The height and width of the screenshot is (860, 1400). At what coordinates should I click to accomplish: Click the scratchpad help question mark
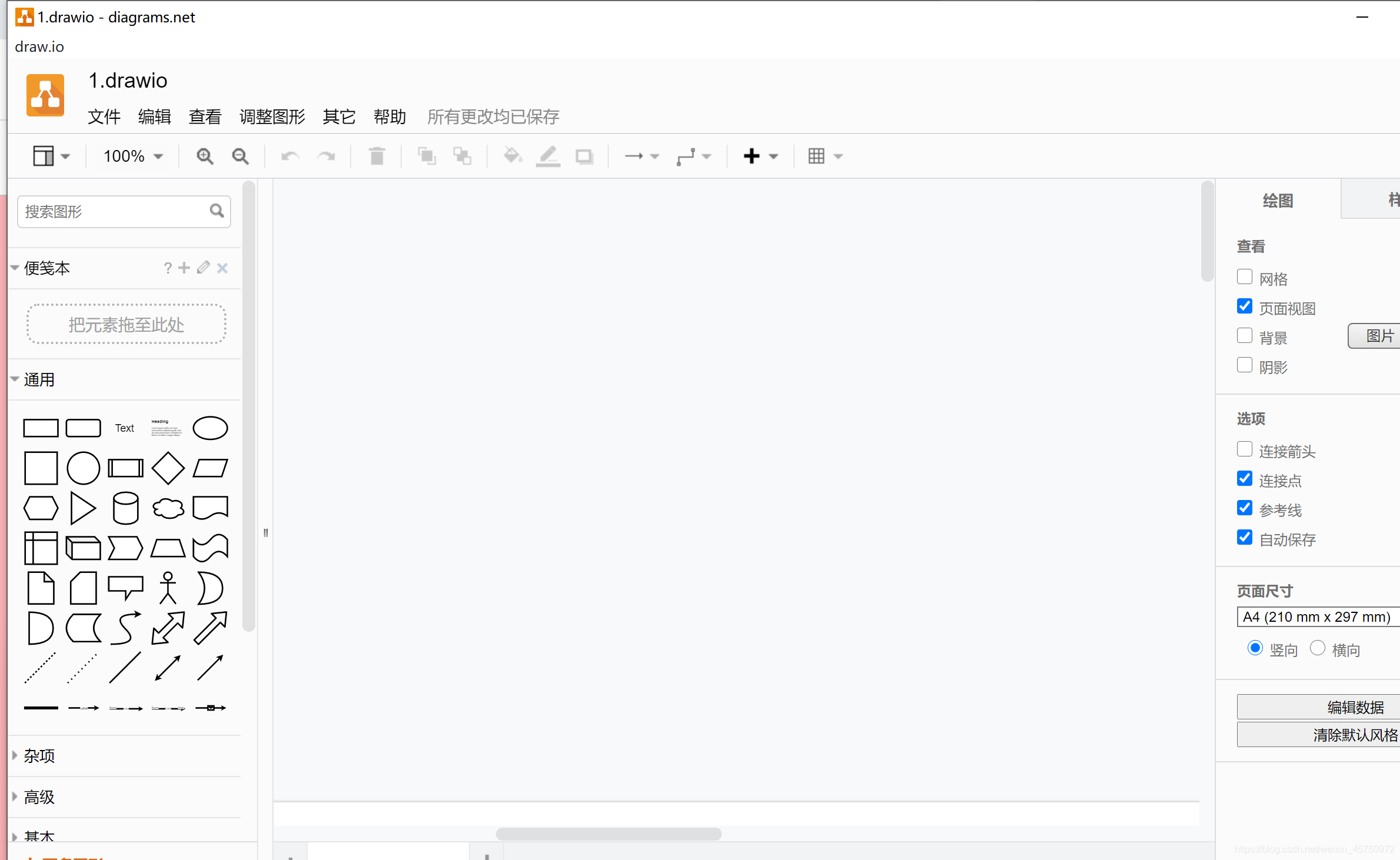(168, 268)
